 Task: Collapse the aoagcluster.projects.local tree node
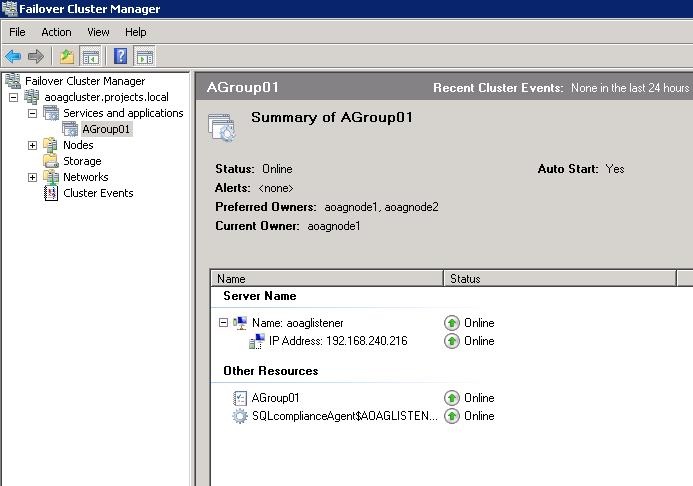coord(14,97)
